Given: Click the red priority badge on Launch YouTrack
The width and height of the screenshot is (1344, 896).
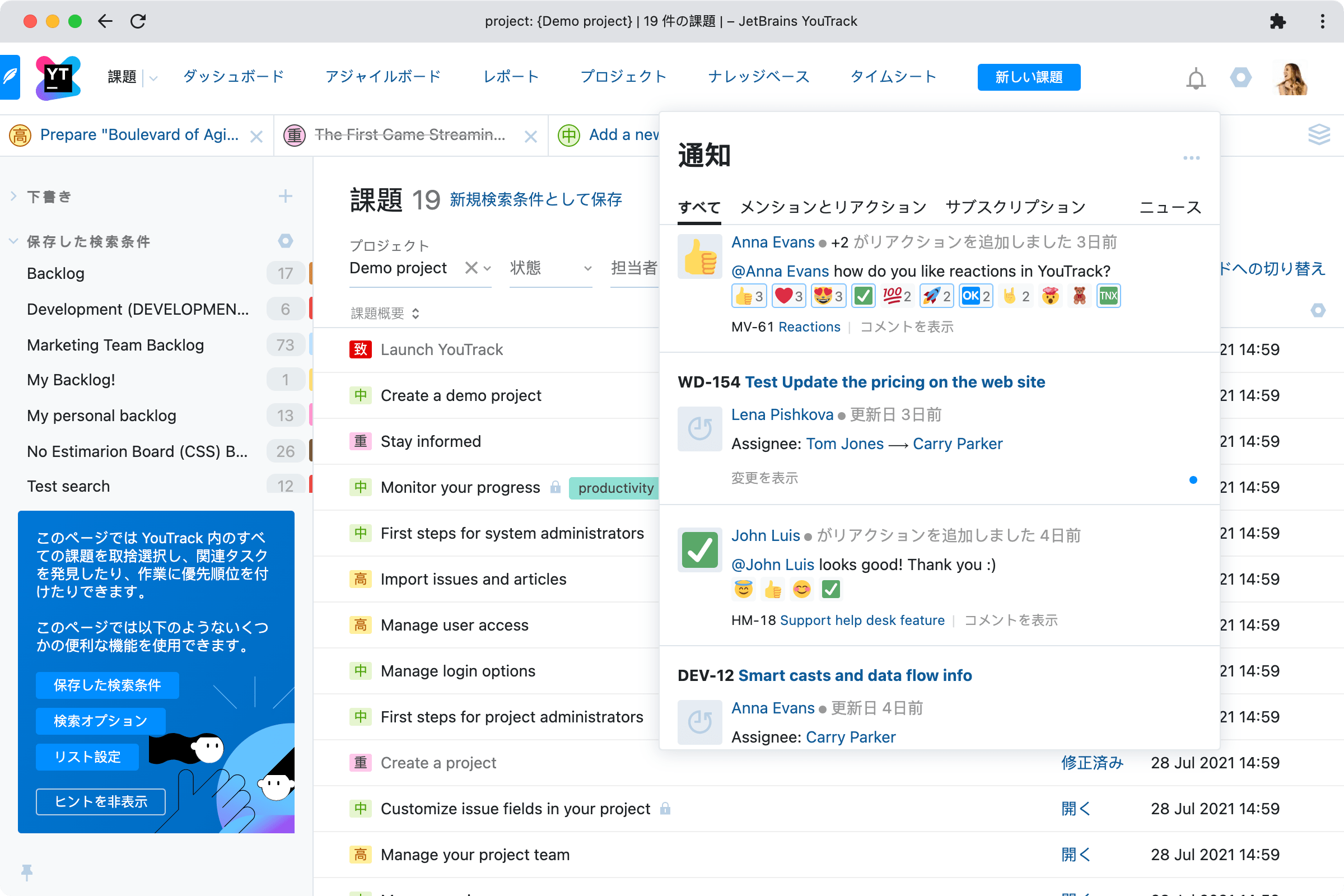Looking at the screenshot, I should tap(361, 349).
